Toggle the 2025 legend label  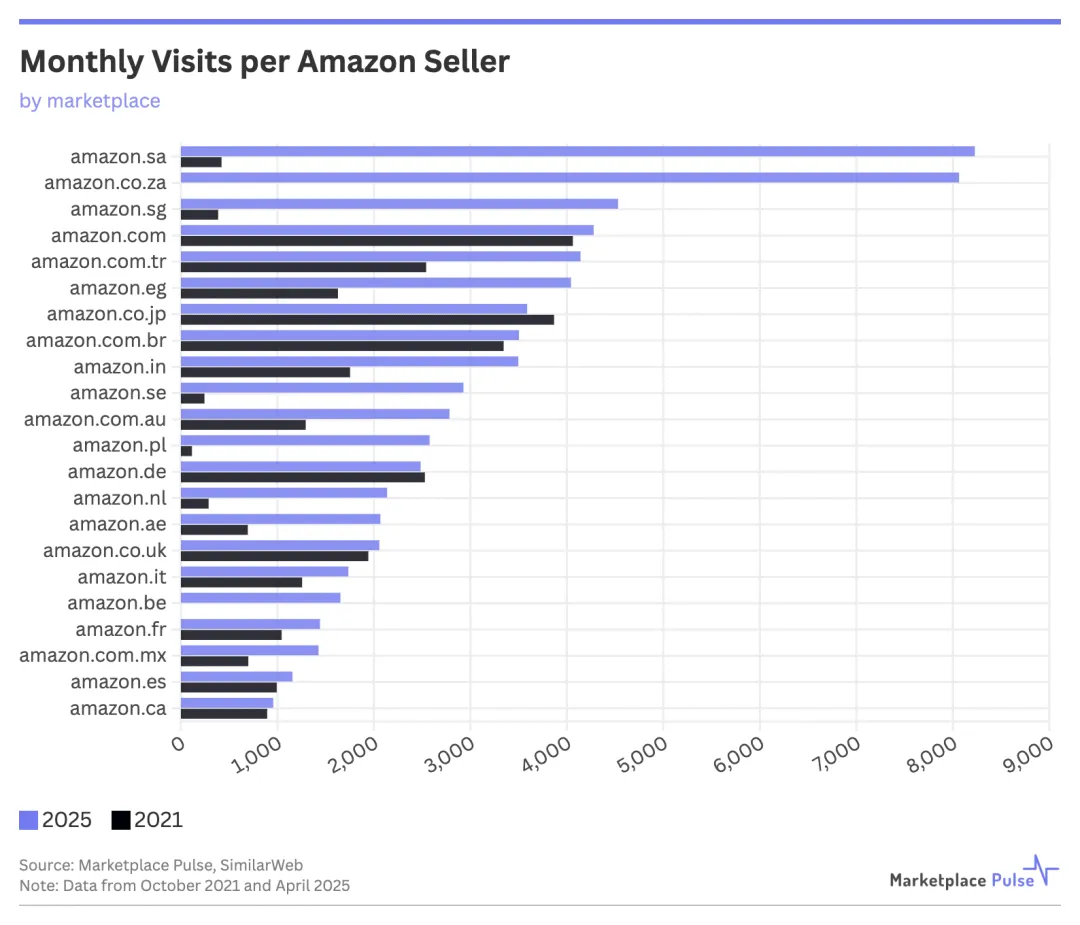pos(69,820)
